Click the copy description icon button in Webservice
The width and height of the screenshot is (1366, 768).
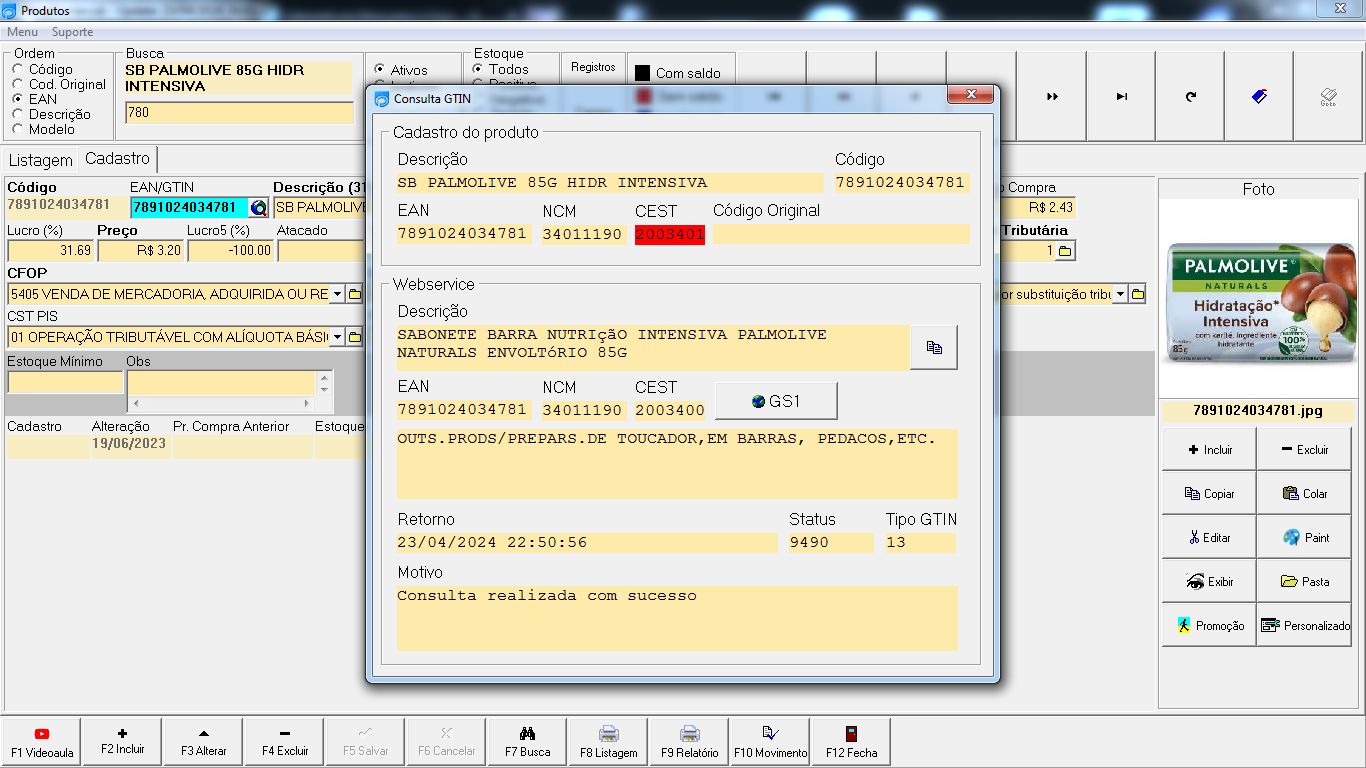point(934,347)
